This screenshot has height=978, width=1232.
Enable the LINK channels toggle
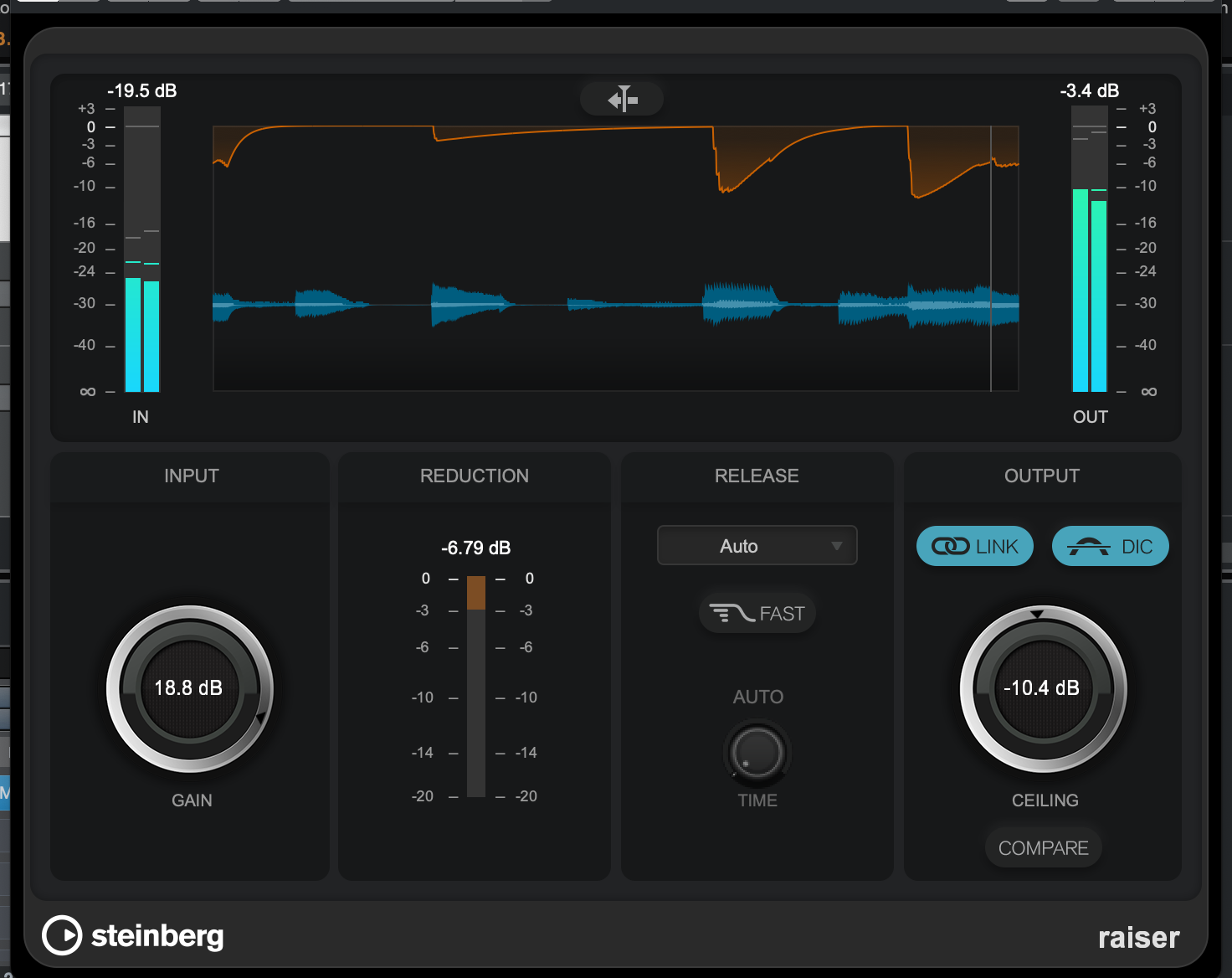[x=975, y=546]
